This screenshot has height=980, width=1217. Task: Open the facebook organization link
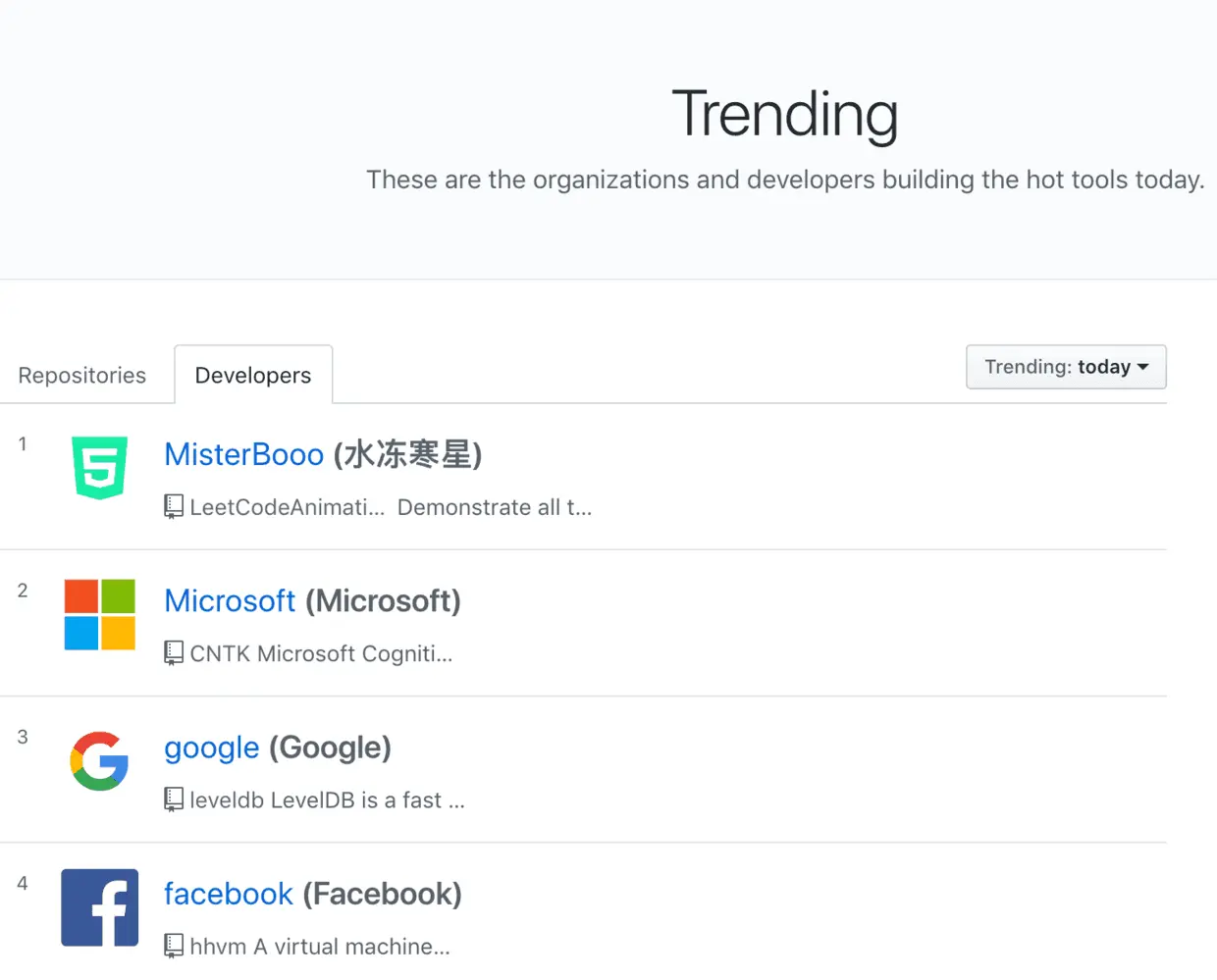coord(228,894)
